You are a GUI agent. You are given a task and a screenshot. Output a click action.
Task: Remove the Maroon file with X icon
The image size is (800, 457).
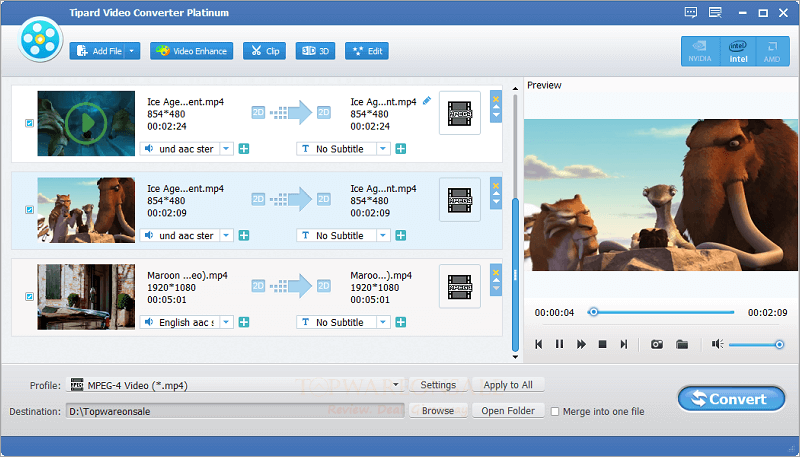(x=496, y=272)
